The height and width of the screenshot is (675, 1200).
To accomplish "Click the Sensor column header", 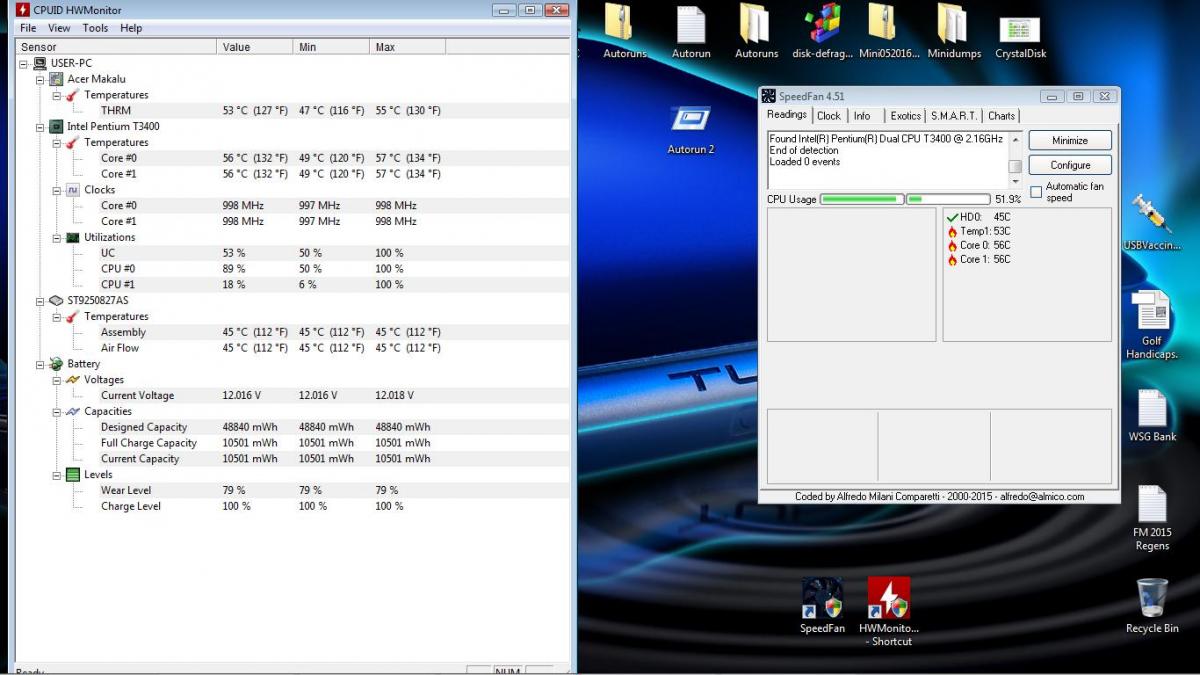I will pos(116,47).
